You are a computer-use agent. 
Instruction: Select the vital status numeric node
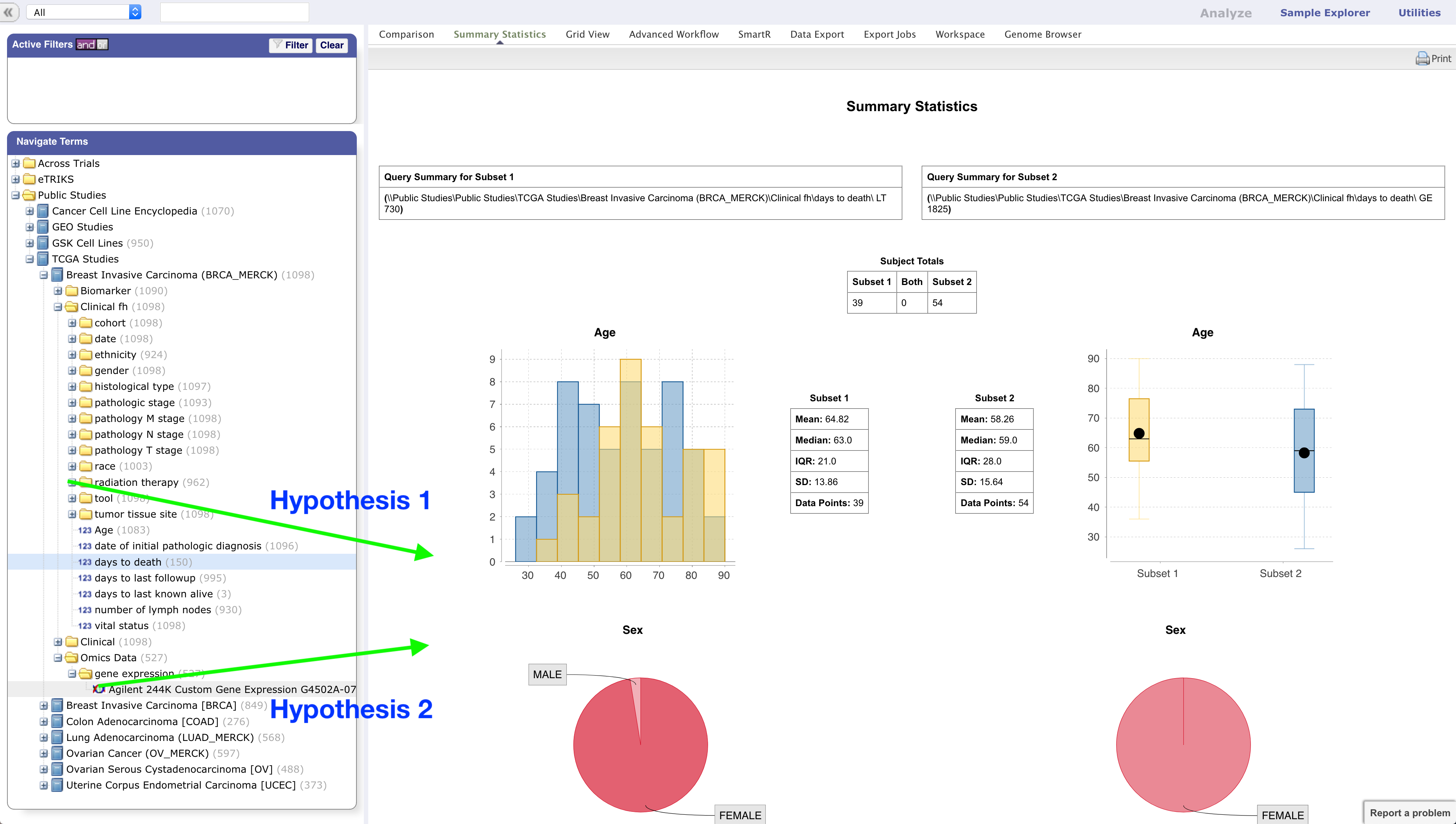[x=121, y=625]
